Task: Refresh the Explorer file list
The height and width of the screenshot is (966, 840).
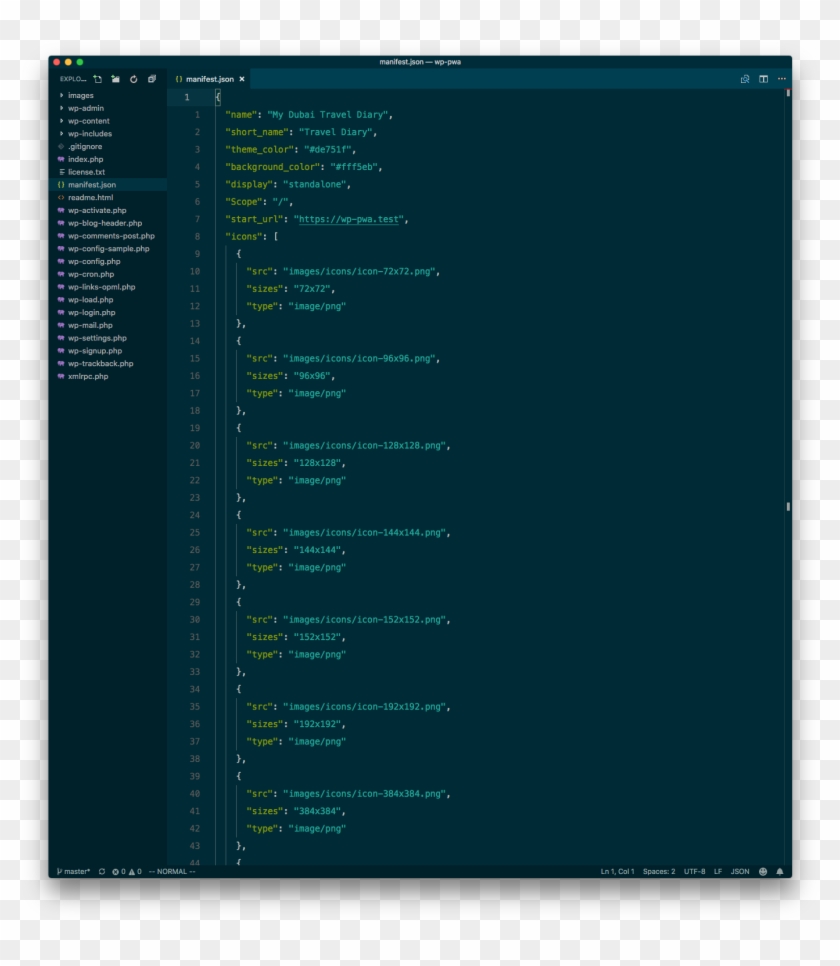Action: (134, 79)
